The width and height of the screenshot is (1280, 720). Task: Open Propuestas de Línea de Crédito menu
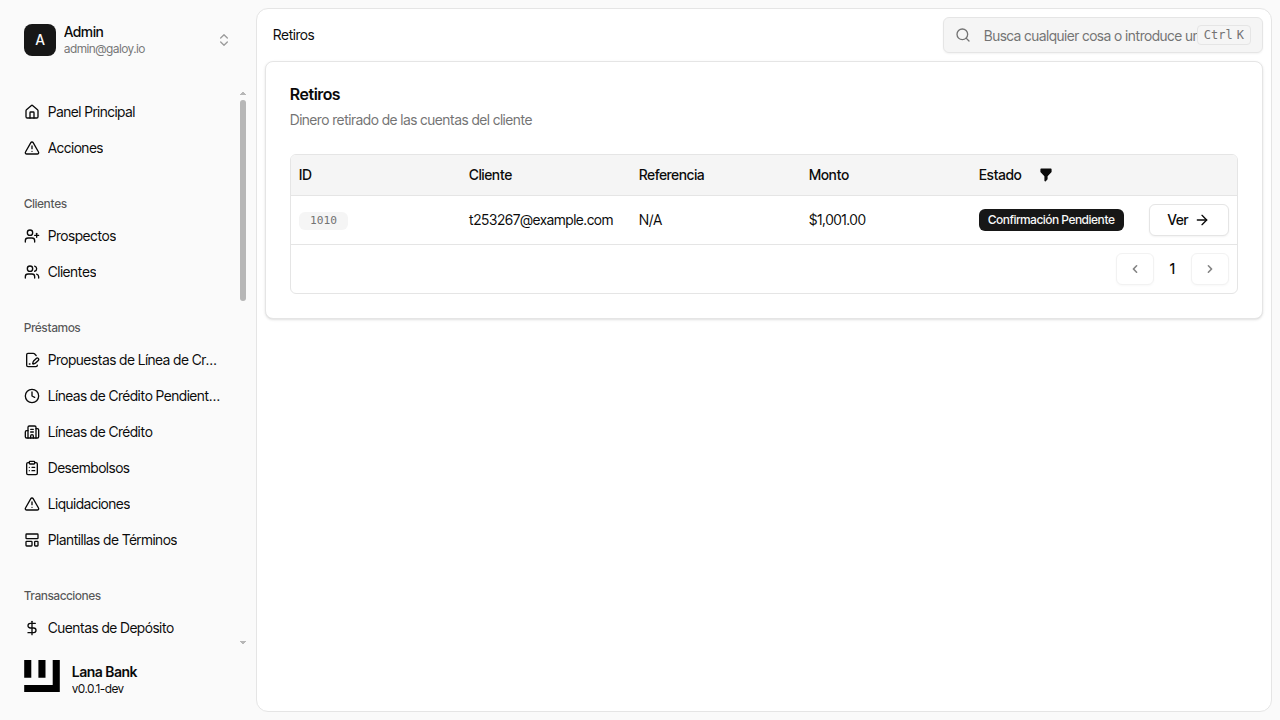tap(132, 360)
